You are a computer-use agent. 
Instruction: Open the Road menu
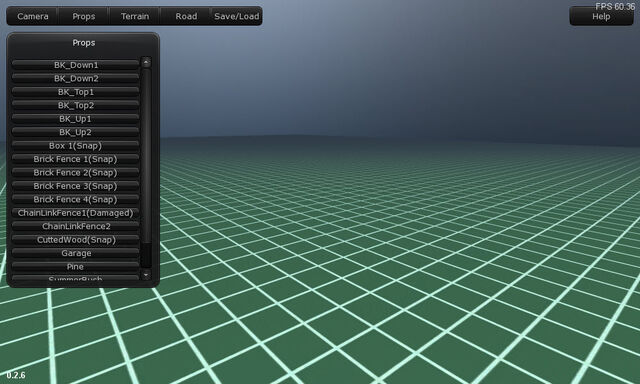click(186, 16)
